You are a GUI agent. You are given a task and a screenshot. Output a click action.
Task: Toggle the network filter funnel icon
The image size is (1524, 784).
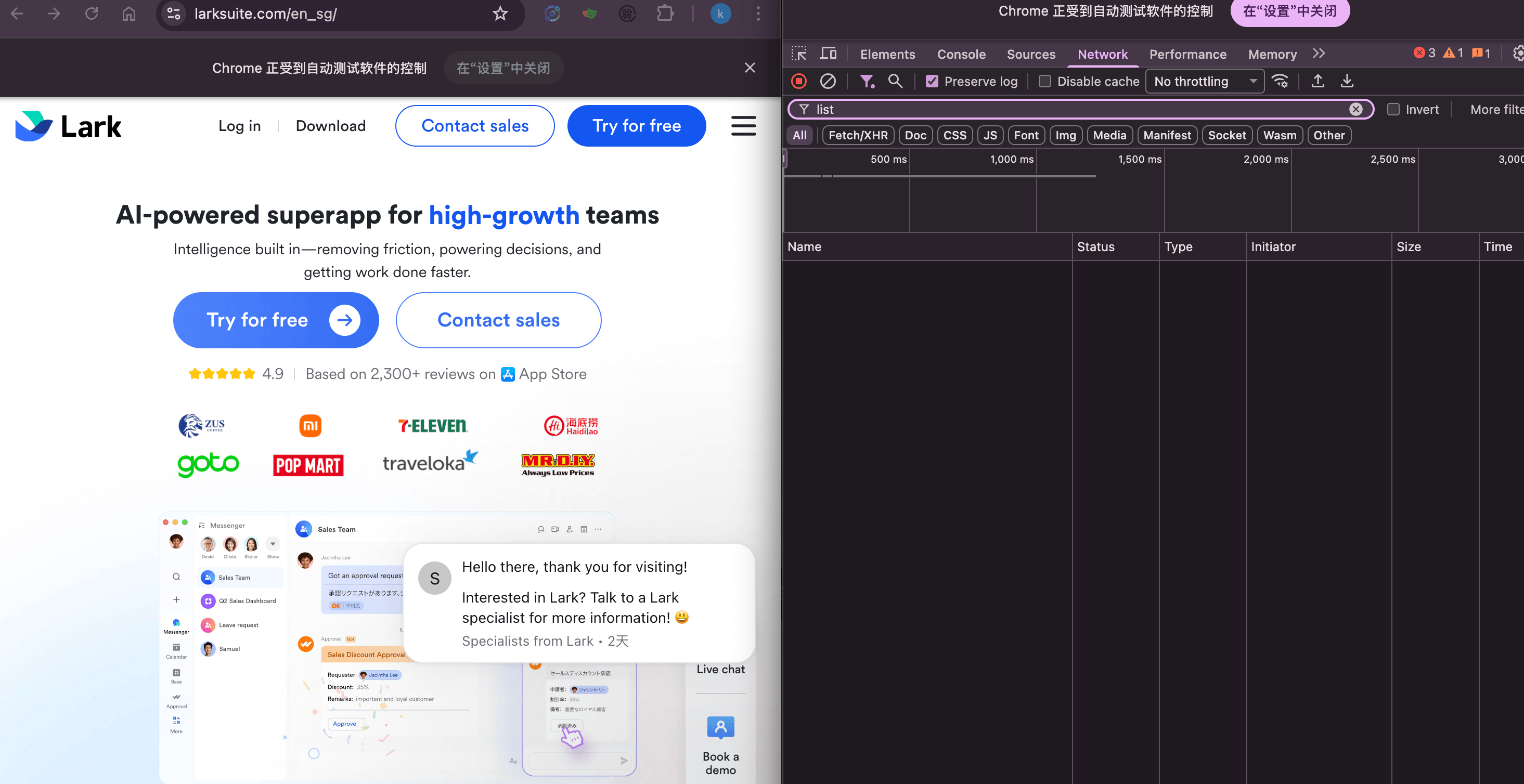click(x=867, y=81)
